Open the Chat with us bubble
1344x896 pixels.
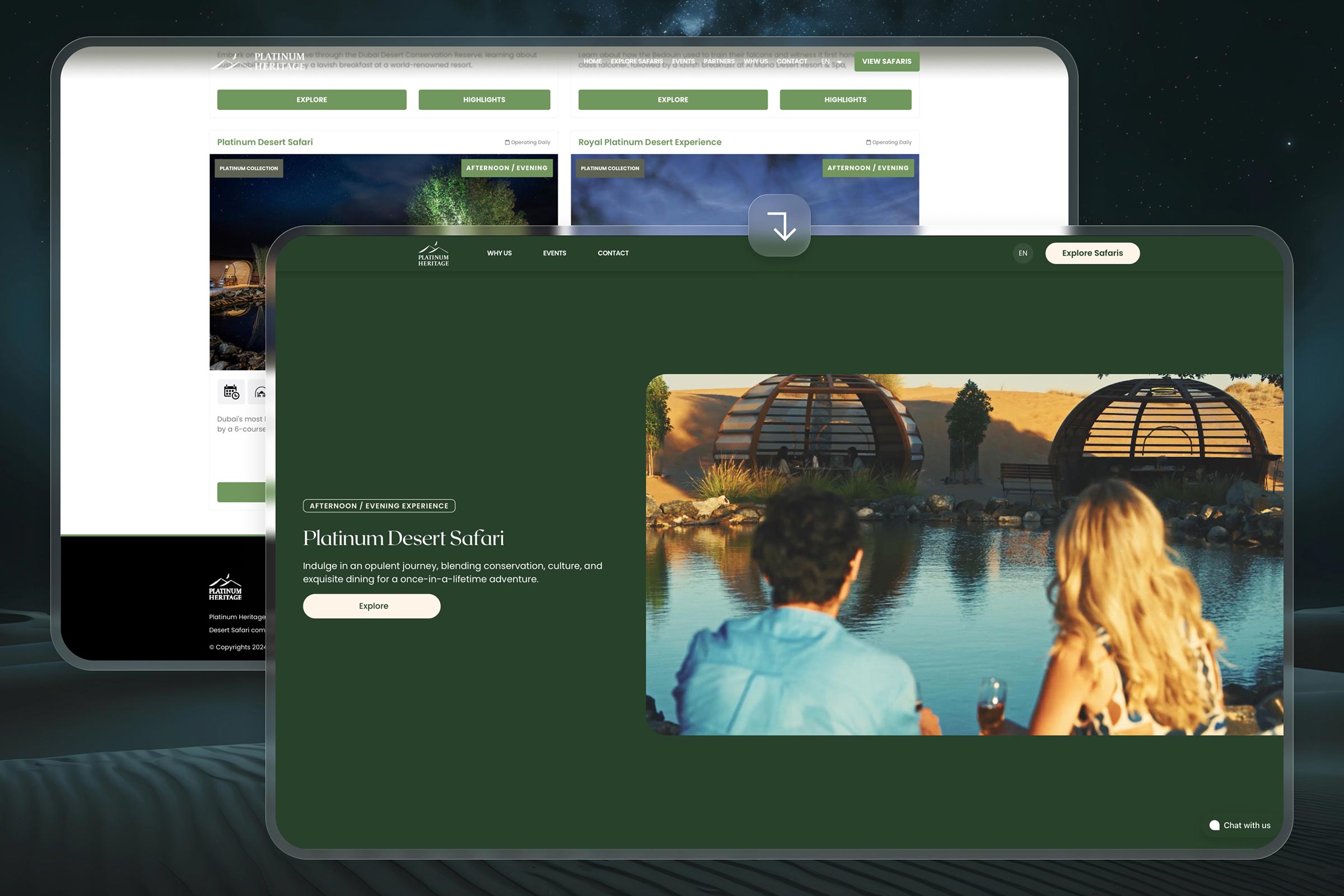[1240, 825]
